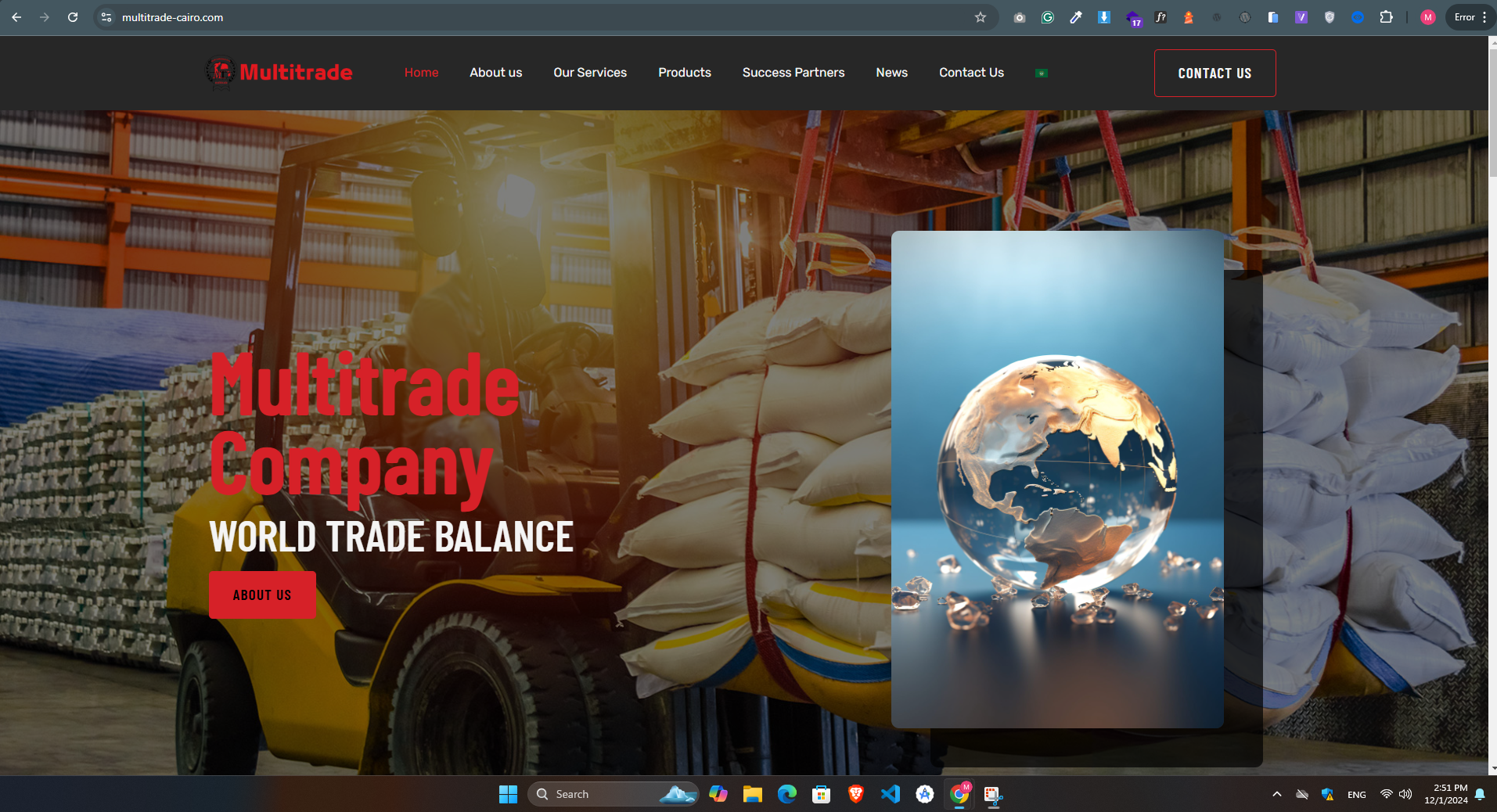Switch language using the flag icon
The width and height of the screenshot is (1497, 812).
(x=1041, y=74)
